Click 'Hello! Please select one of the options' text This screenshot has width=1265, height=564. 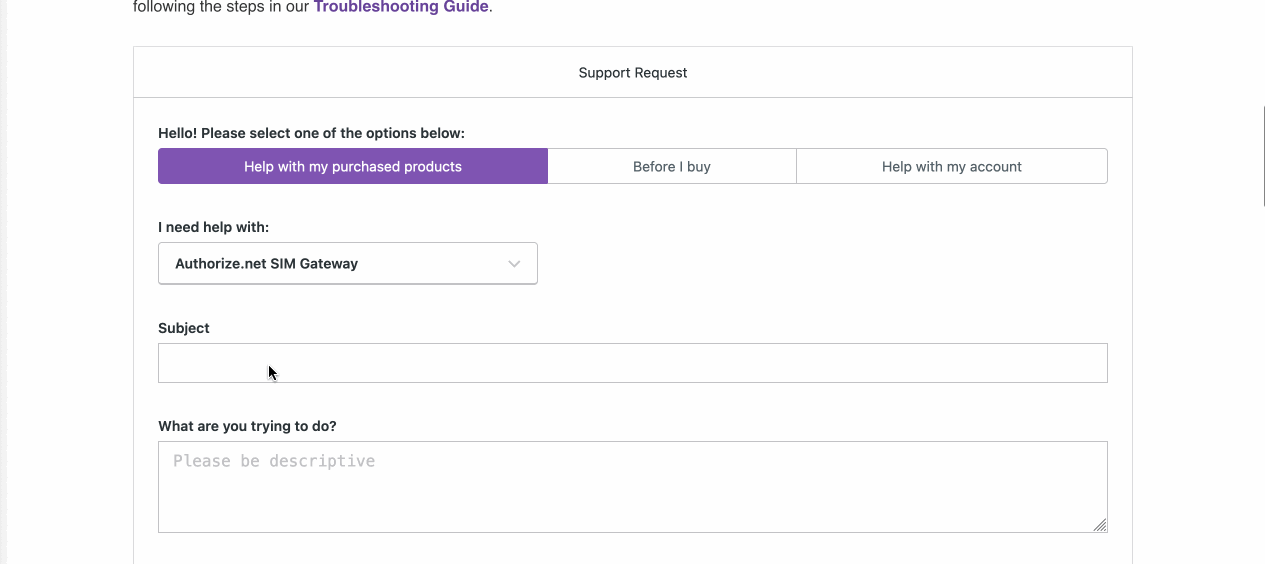point(311,133)
